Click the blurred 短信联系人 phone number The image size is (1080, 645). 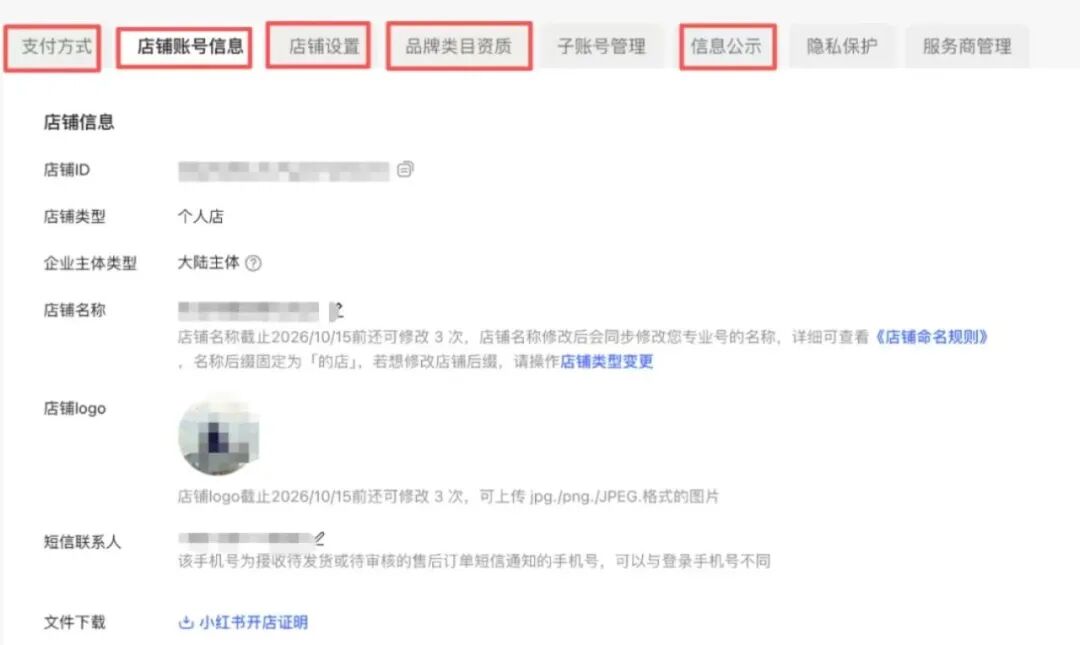coord(247,538)
